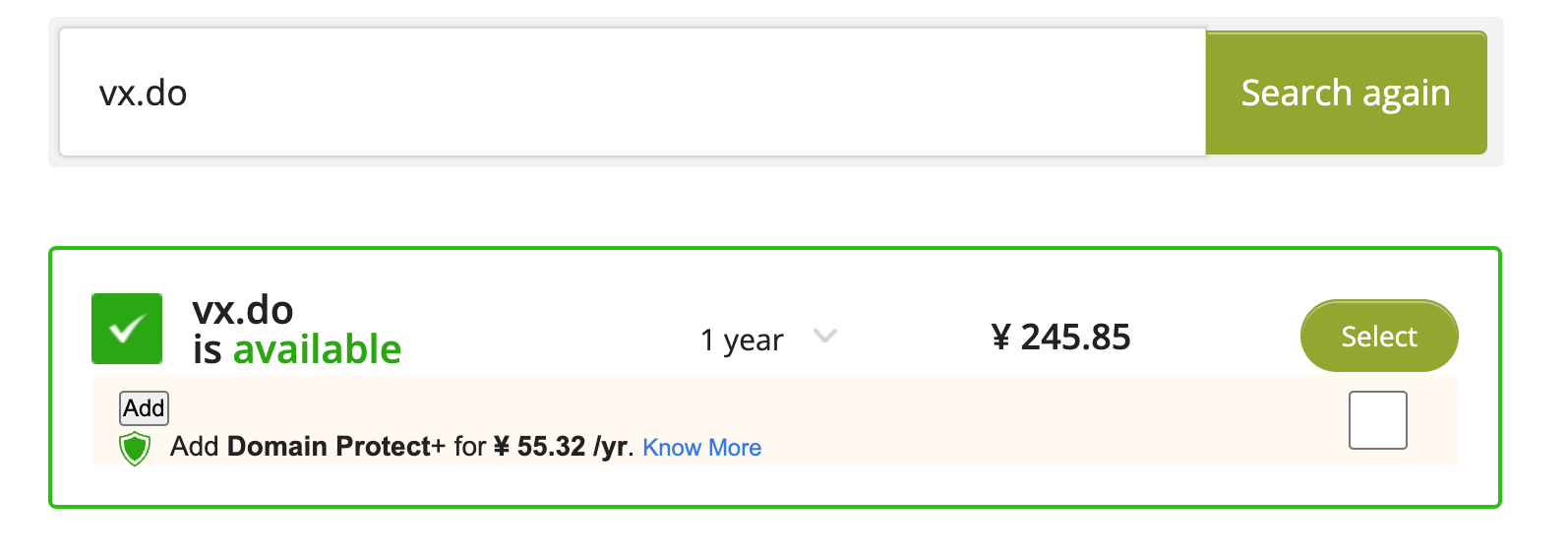Click the beige Domain Protect+ banner row
This screenshot has width=1568, height=557.
coord(774,420)
